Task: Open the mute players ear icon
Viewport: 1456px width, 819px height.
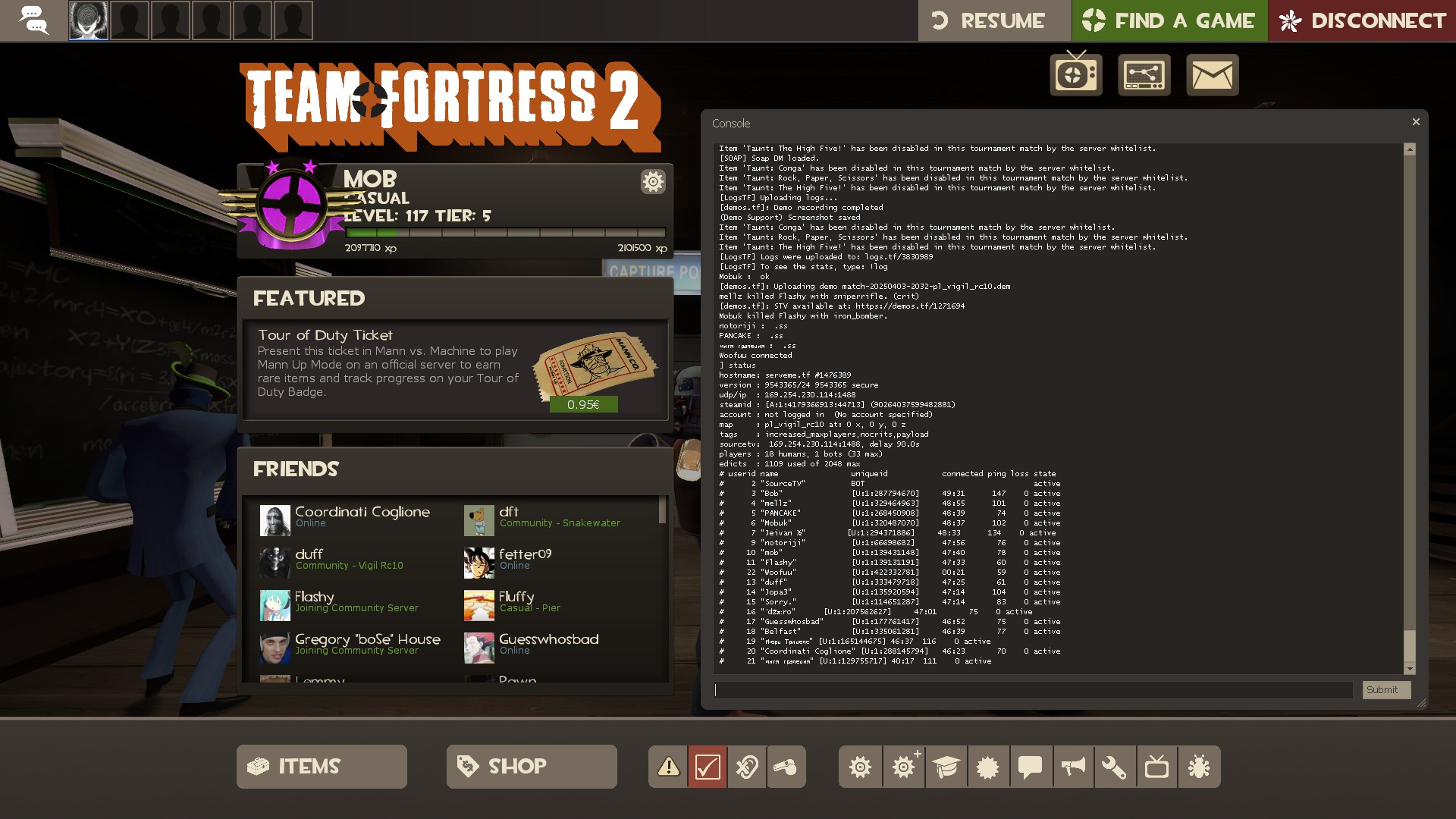Action: (747, 767)
